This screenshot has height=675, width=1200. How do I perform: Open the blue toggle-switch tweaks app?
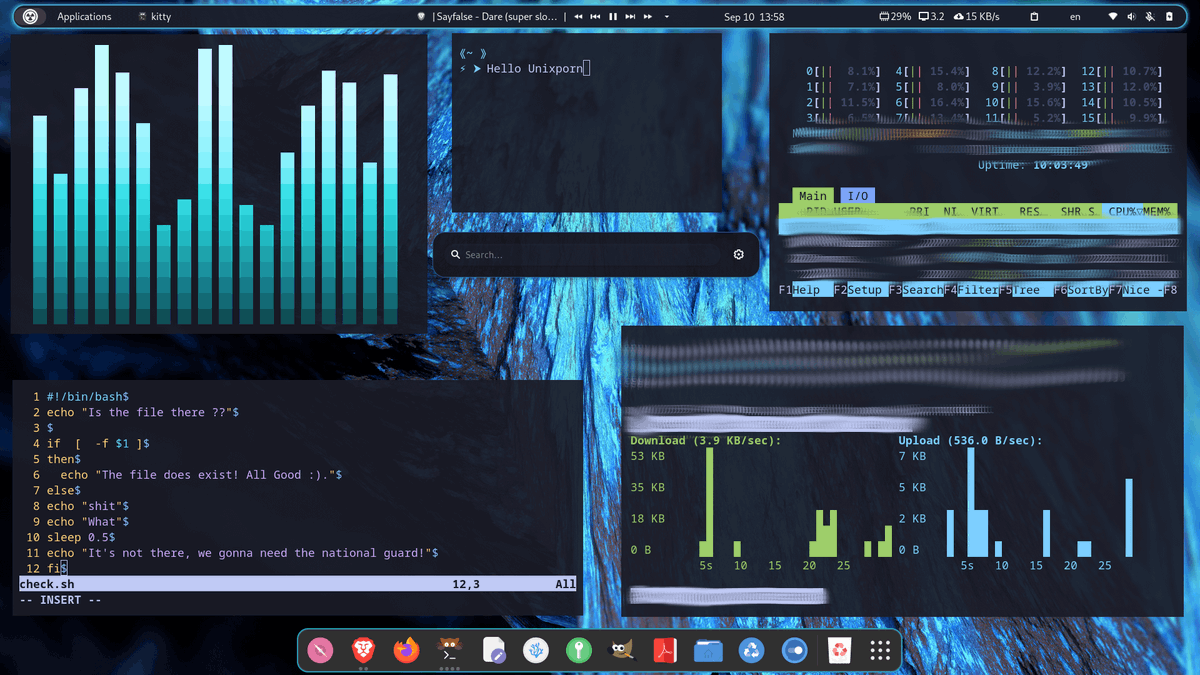[795, 651]
